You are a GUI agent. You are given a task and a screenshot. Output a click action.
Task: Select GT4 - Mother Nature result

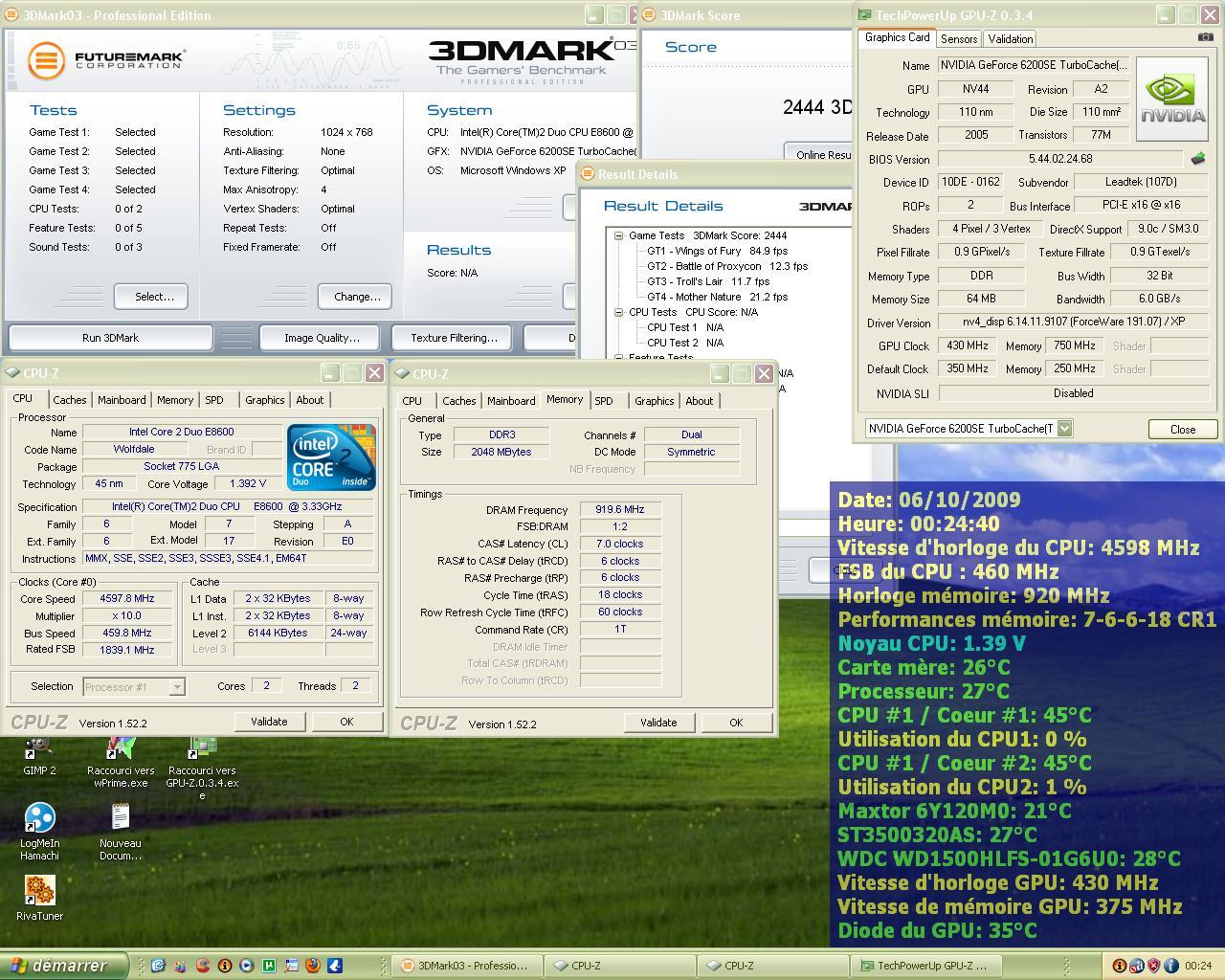[x=718, y=297]
